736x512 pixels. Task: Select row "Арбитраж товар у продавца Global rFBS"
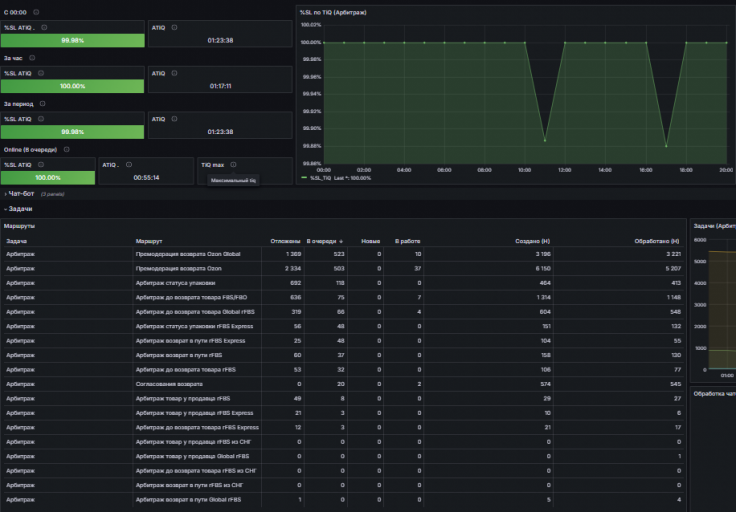(343, 456)
